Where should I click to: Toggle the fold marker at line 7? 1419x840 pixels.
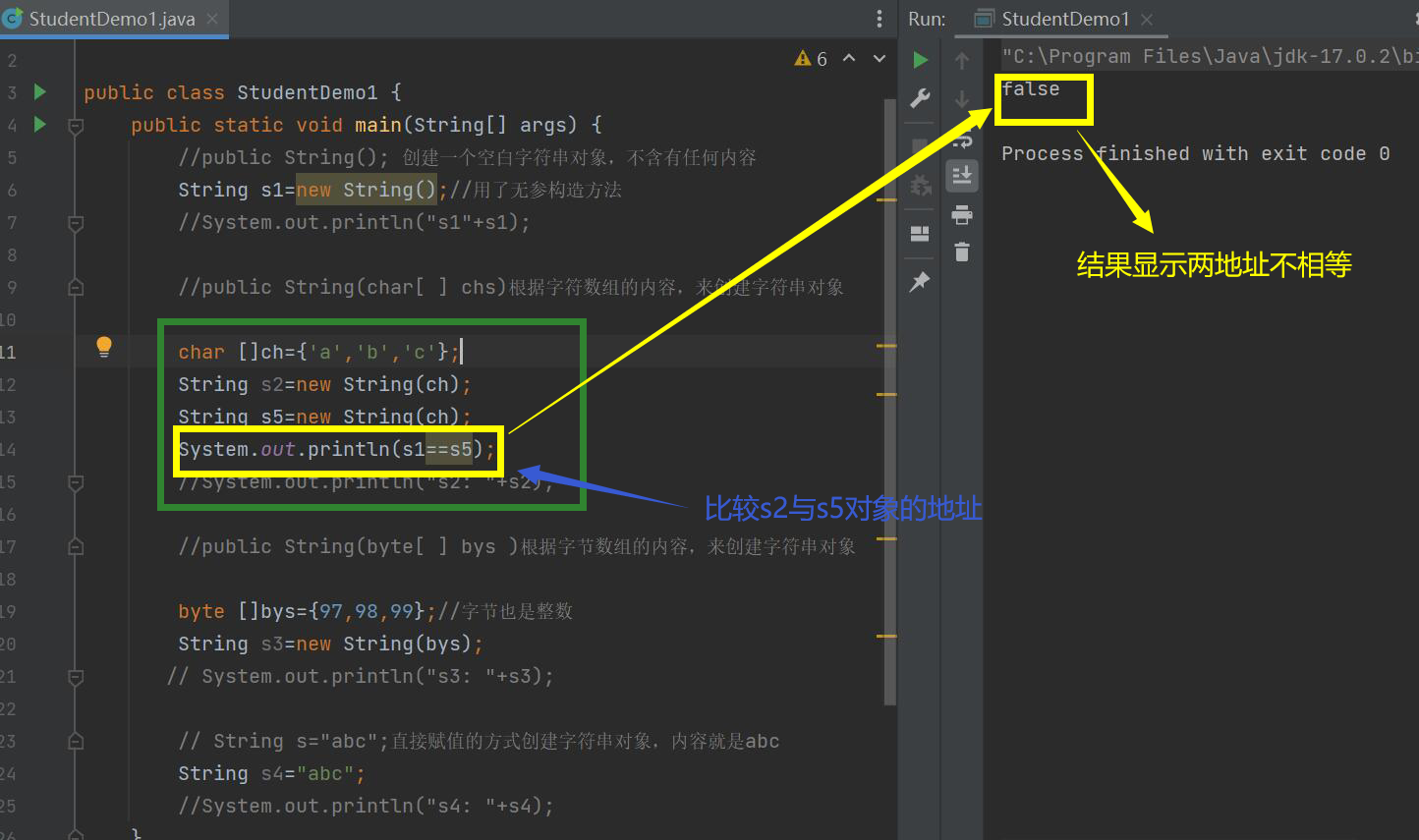(x=76, y=223)
